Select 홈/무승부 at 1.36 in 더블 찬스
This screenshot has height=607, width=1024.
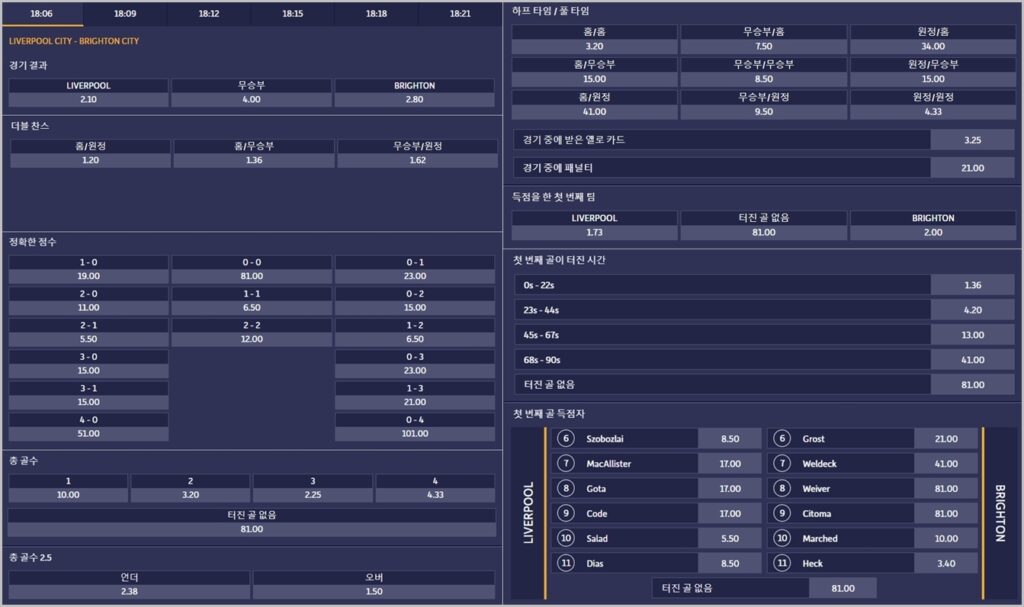[x=254, y=154]
